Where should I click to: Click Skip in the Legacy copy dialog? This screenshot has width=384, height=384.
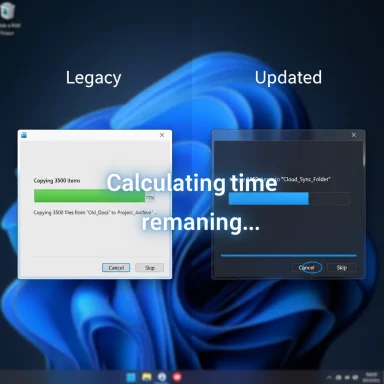pos(150,268)
